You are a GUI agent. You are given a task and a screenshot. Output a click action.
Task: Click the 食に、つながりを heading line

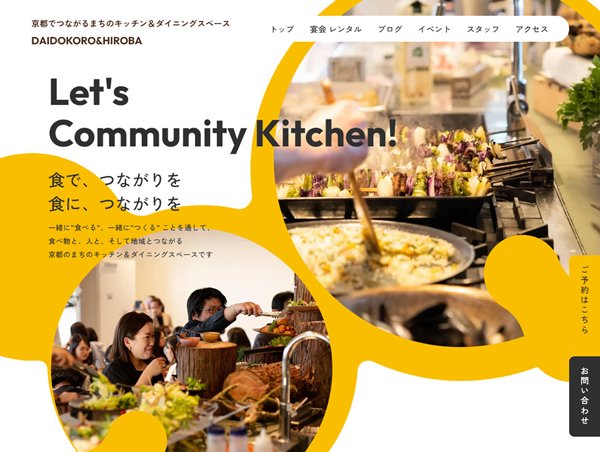pyautogui.click(x=115, y=204)
